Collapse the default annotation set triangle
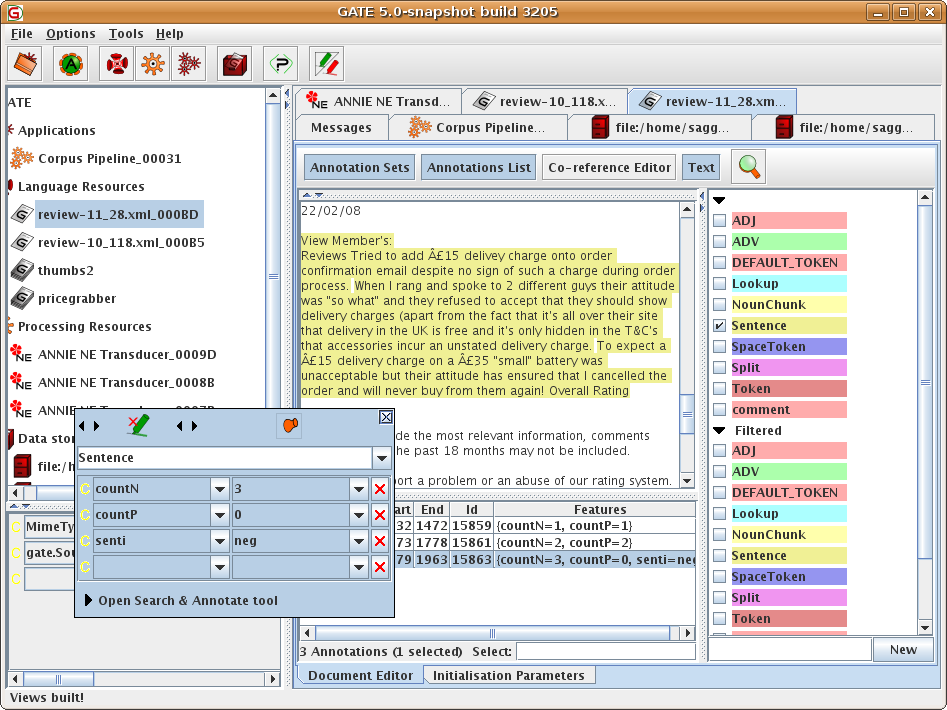Image resolution: width=947 pixels, height=710 pixels. (x=719, y=200)
